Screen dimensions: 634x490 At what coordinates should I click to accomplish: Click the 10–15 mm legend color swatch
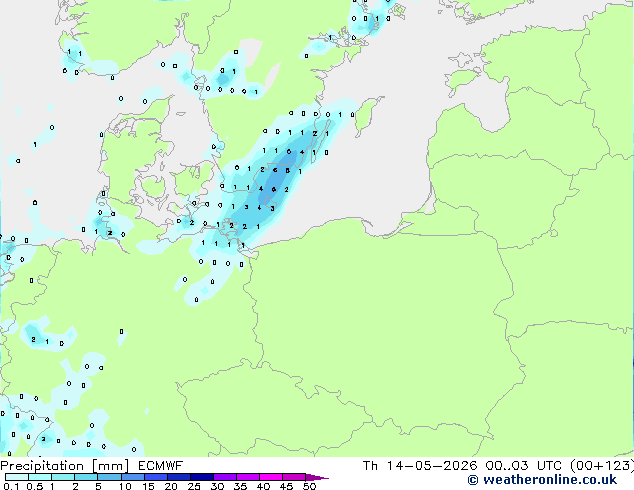pos(132,477)
